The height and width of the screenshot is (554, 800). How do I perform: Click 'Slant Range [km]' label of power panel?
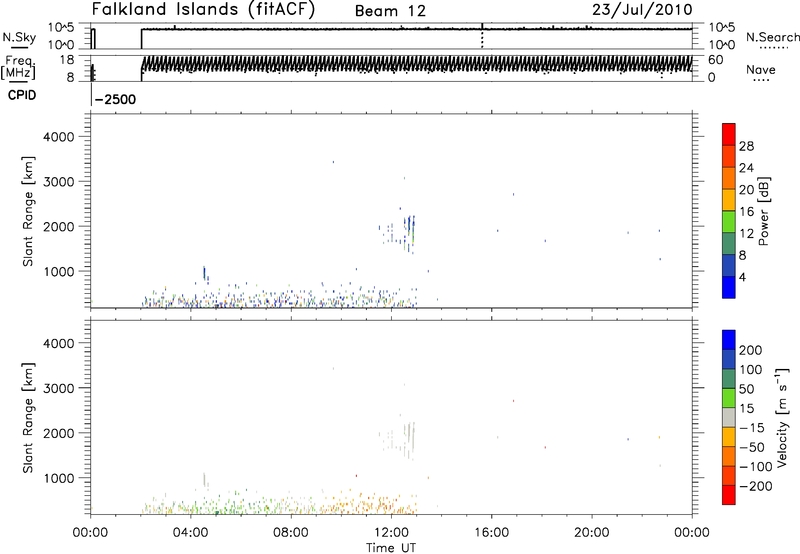pyautogui.click(x=28, y=211)
